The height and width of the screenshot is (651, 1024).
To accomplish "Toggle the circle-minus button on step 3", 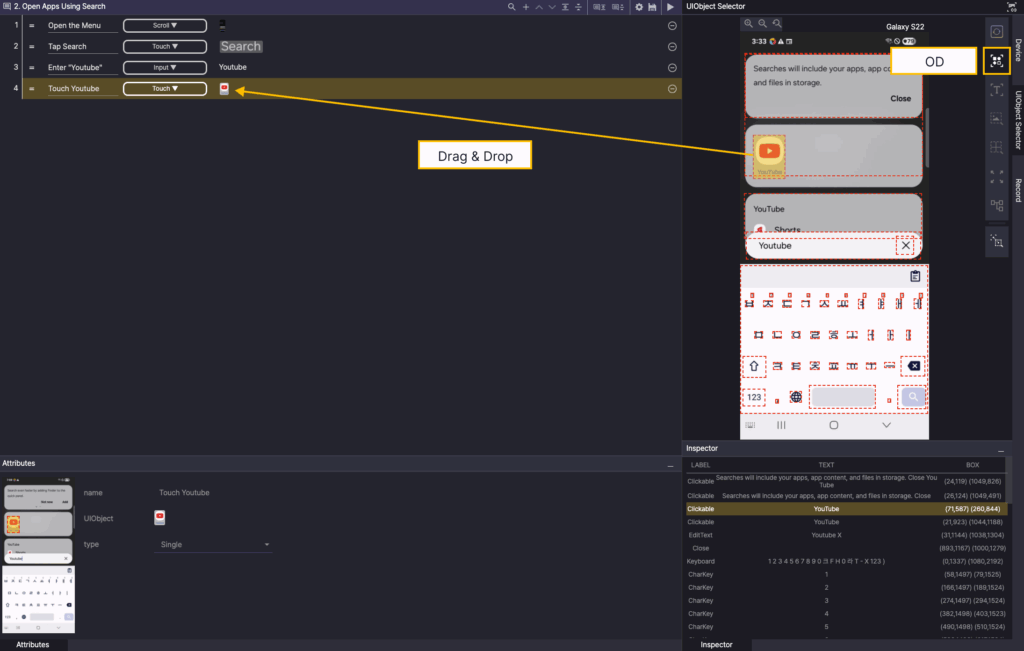I will (x=672, y=67).
